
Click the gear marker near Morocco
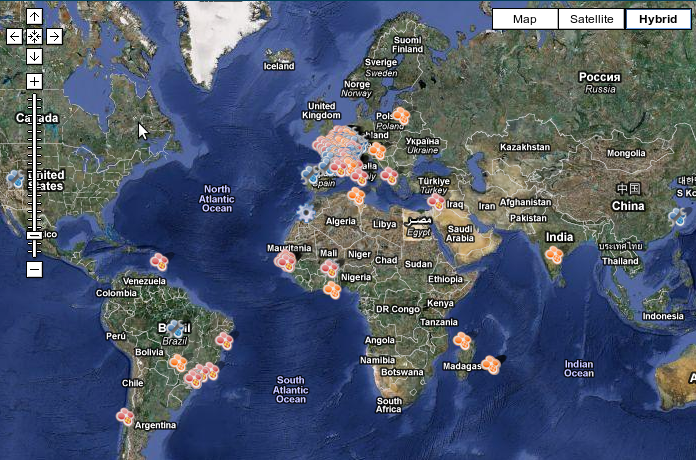306,212
